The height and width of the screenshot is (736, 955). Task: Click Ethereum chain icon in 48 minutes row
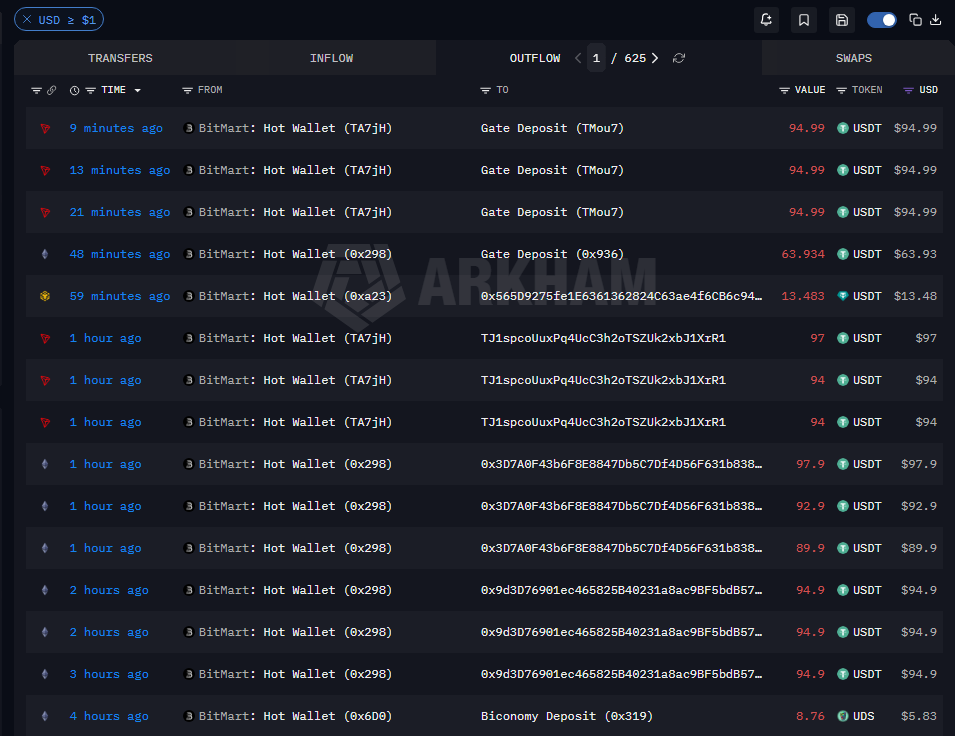click(45, 254)
